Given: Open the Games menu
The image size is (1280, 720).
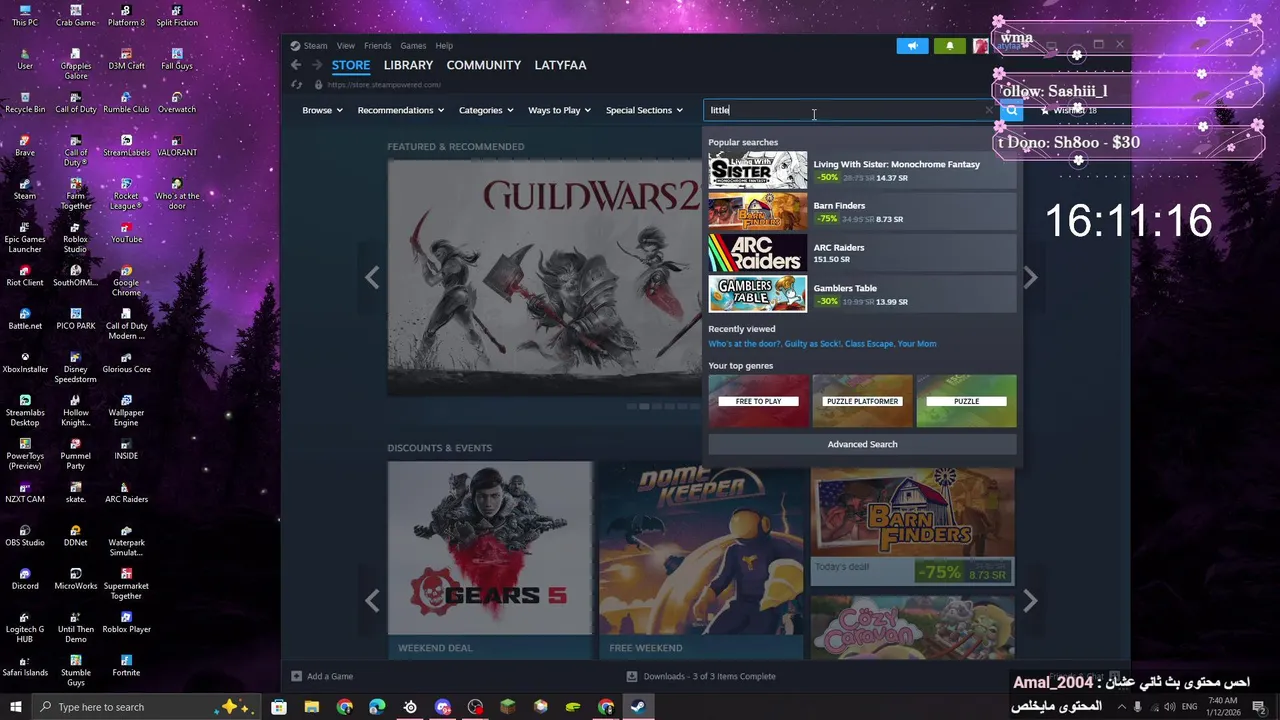Looking at the screenshot, I should pos(413,46).
